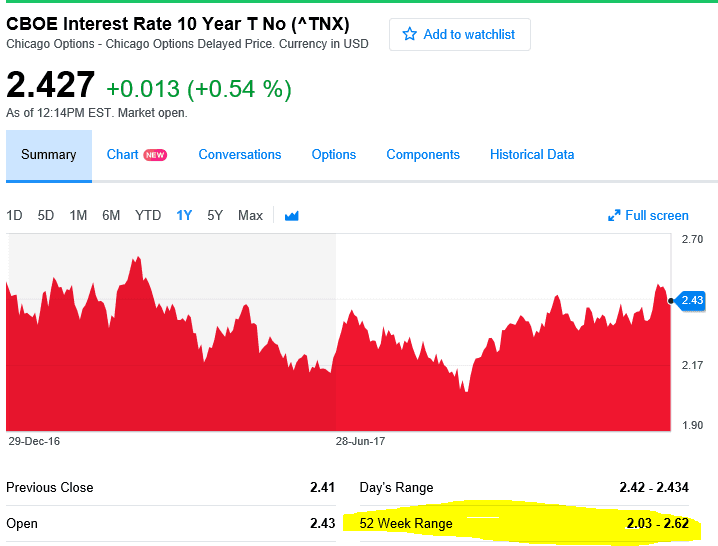This screenshot has width=718, height=546.
Task: Open the chart type icon
Action: [x=292, y=215]
